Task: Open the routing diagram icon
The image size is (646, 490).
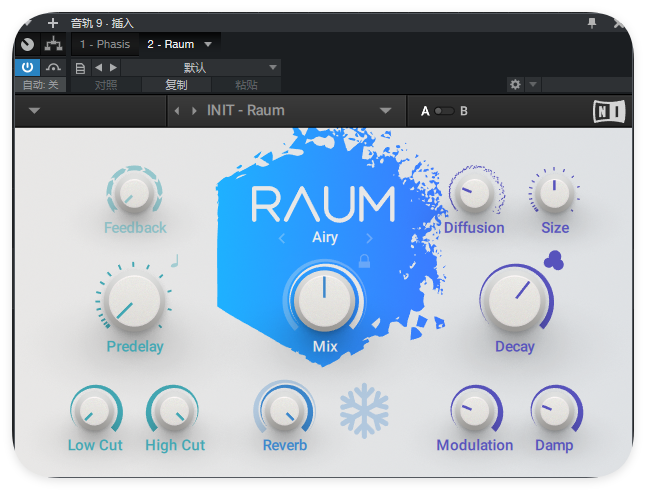Action: click(x=54, y=44)
